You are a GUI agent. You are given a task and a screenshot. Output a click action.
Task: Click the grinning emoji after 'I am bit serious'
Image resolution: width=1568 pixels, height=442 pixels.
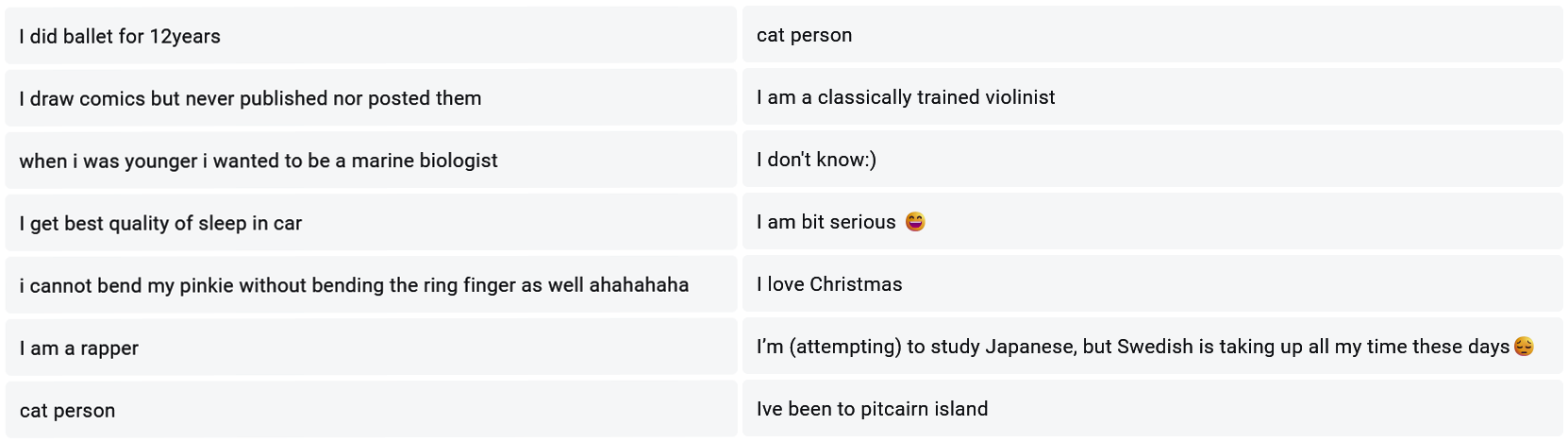pyautogui.click(x=914, y=222)
